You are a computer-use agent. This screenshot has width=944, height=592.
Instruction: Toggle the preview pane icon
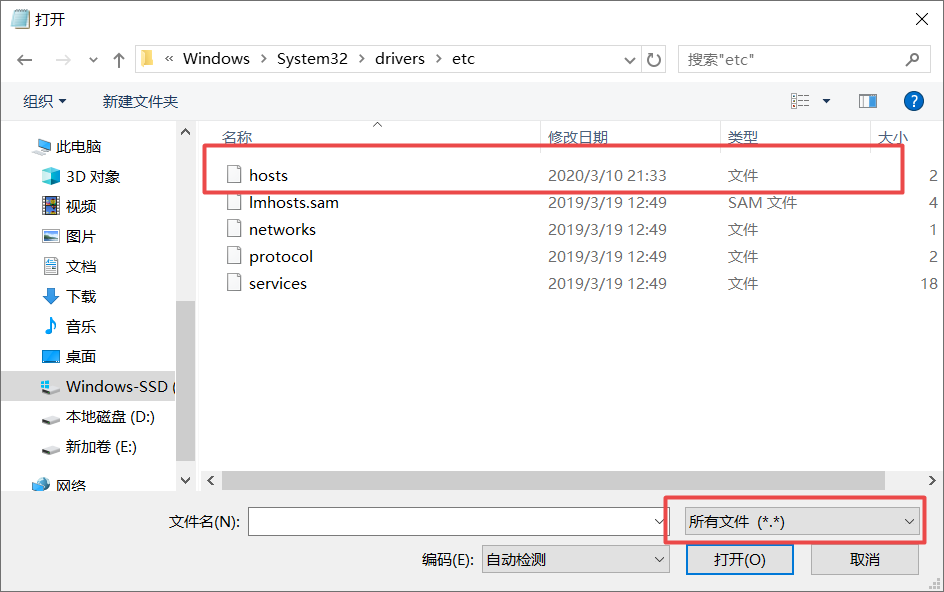click(868, 101)
